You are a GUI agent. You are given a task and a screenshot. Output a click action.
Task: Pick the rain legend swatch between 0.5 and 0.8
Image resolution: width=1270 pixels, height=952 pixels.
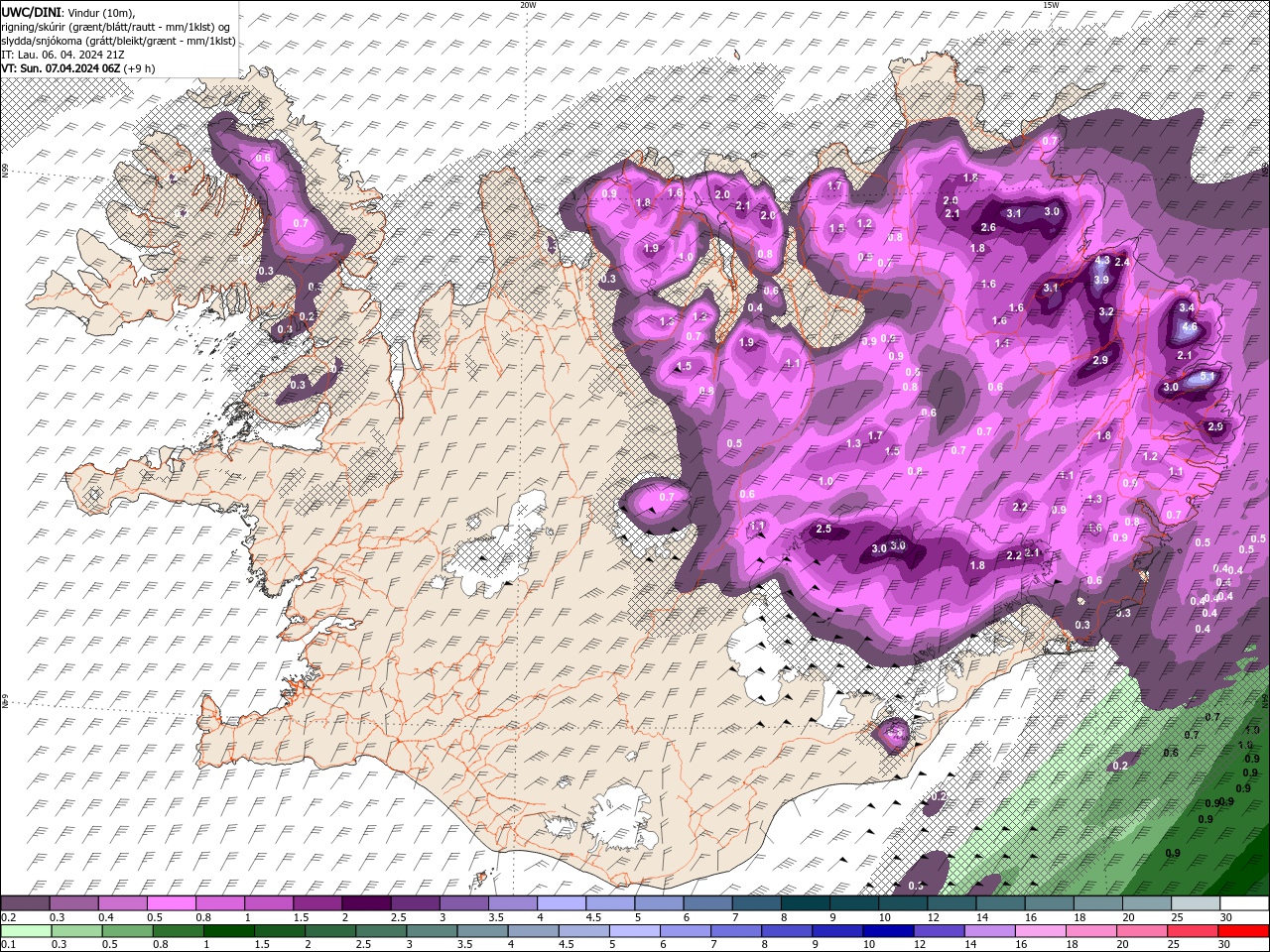coord(127,930)
